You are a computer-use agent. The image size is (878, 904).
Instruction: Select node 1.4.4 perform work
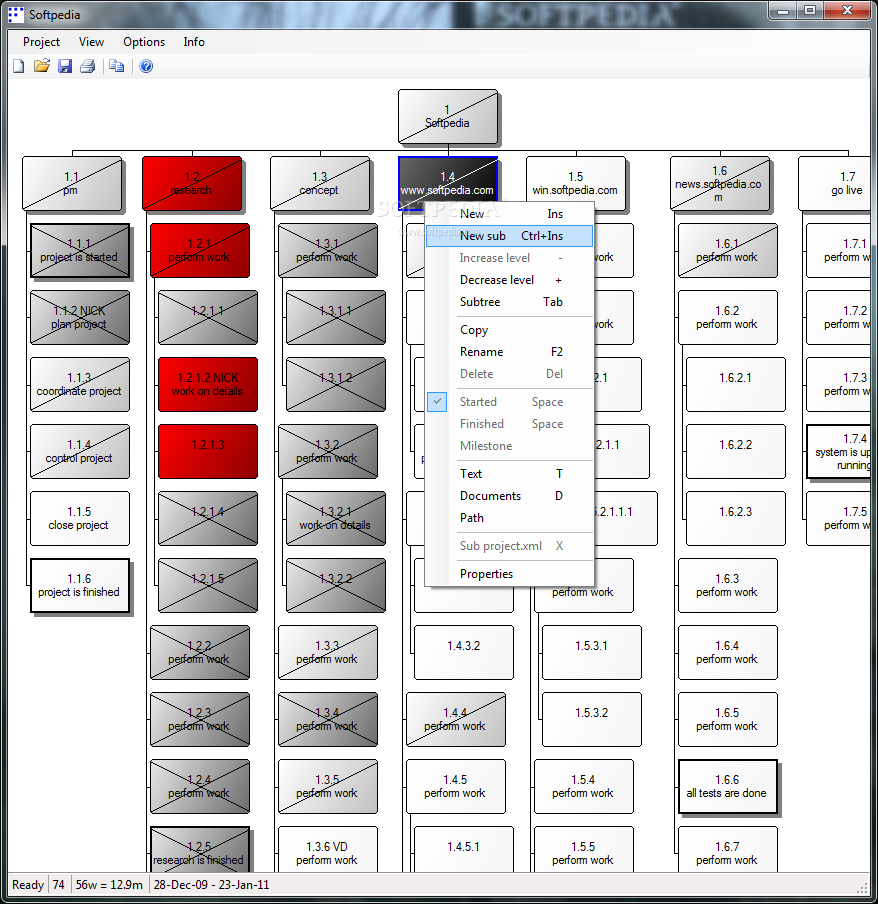[x=456, y=720]
